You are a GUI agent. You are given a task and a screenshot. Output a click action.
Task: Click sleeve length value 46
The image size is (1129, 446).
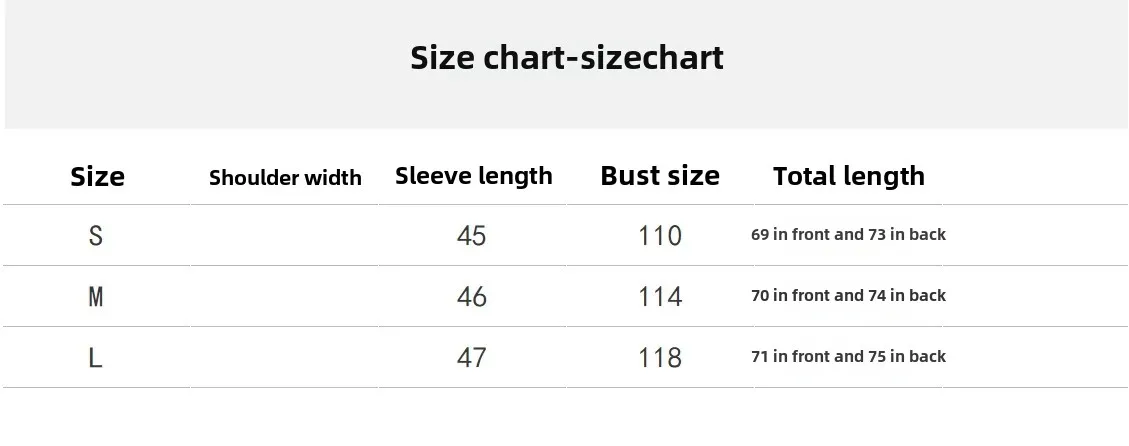pyautogui.click(x=471, y=297)
